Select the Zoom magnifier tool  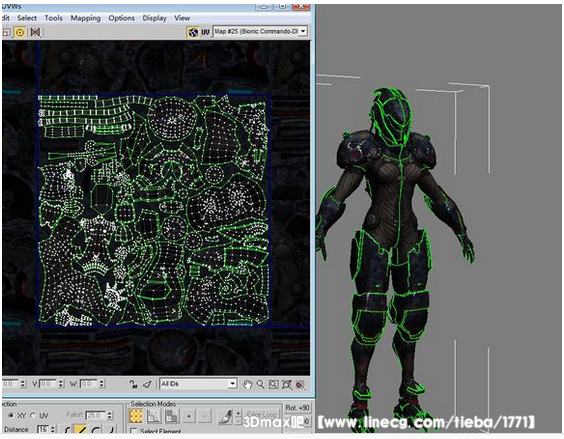(x=260, y=384)
